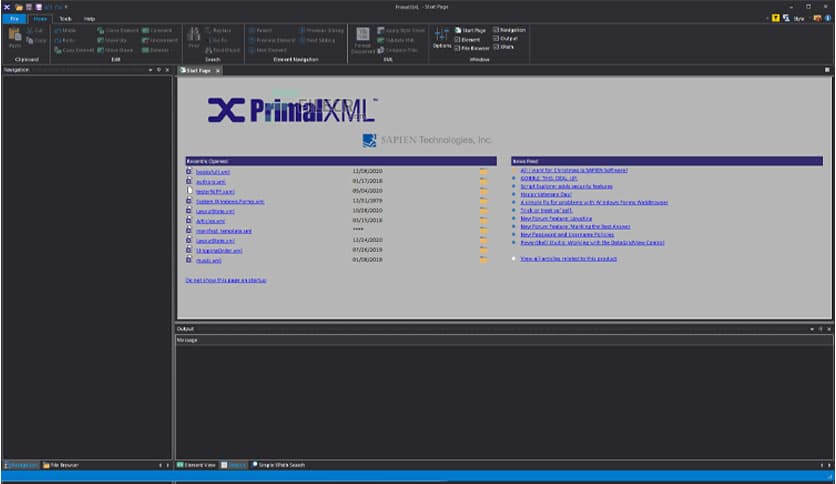
Task: Click the Redo ribbon icon
Action: [x=58, y=41]
